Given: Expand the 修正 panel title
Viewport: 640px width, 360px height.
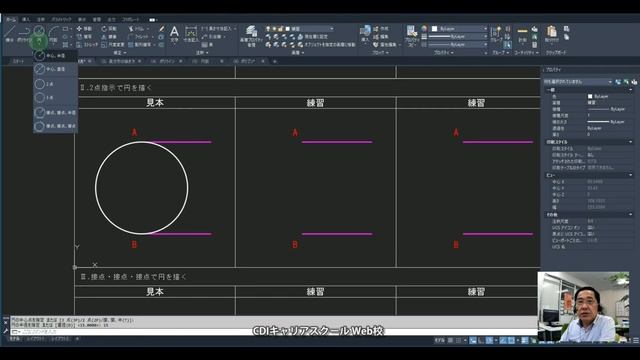Looking at the screenshot, I should [120, 53].
